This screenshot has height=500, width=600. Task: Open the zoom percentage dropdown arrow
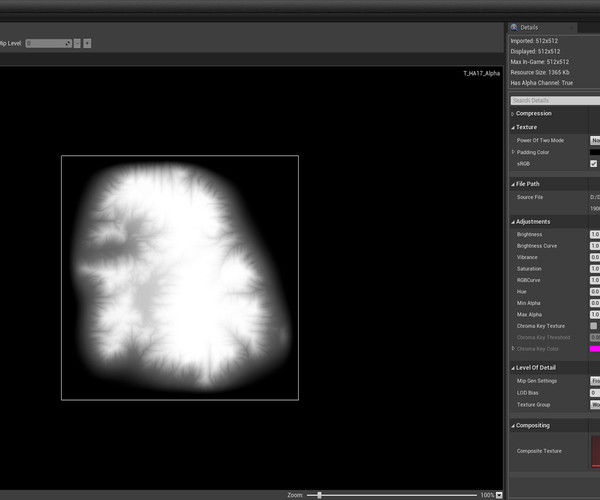click(x=499, y=495)
